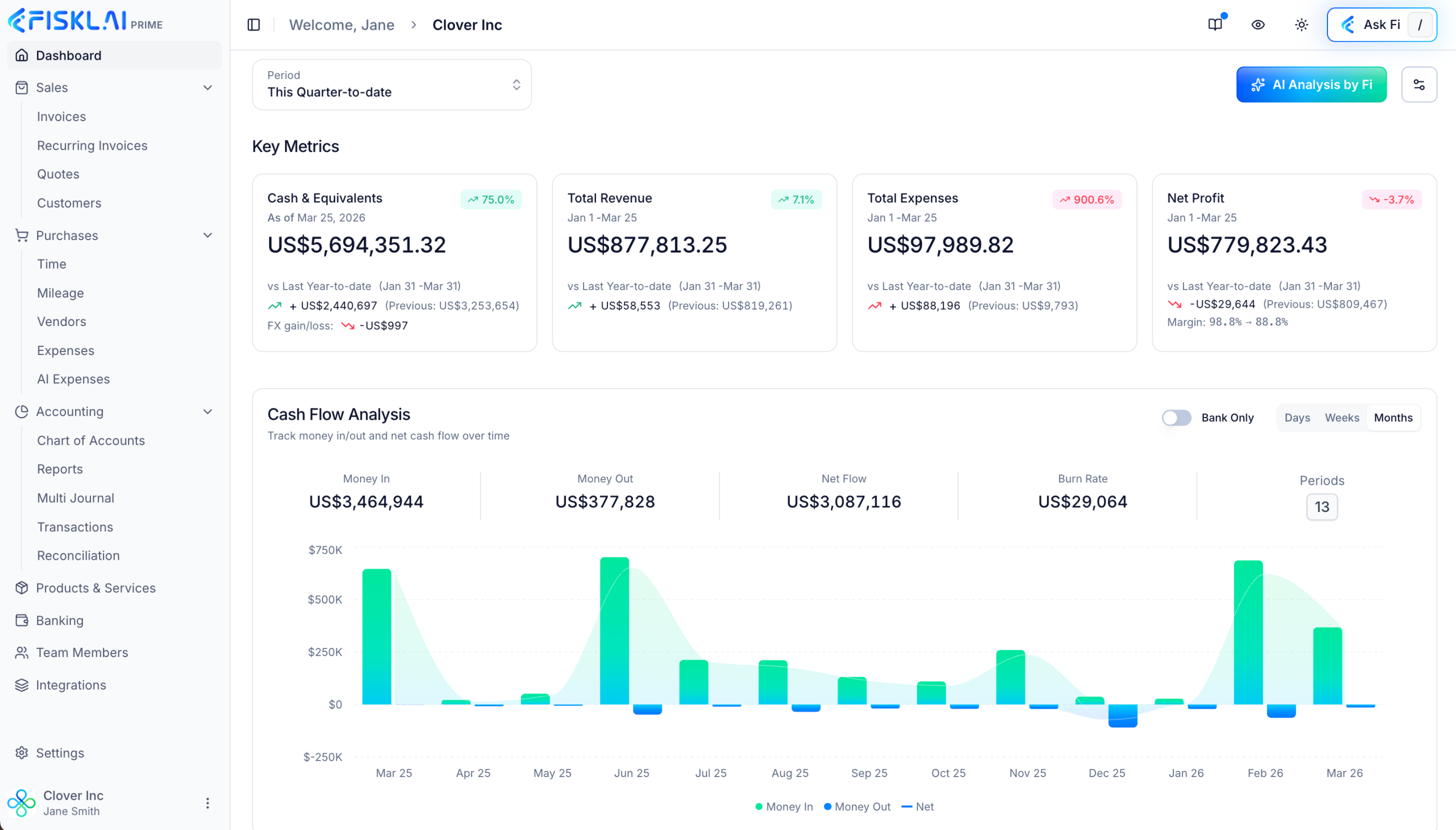Open documentation via the book icon
This screenshot has height=830, width=1456.
[x=1216, y=24]
